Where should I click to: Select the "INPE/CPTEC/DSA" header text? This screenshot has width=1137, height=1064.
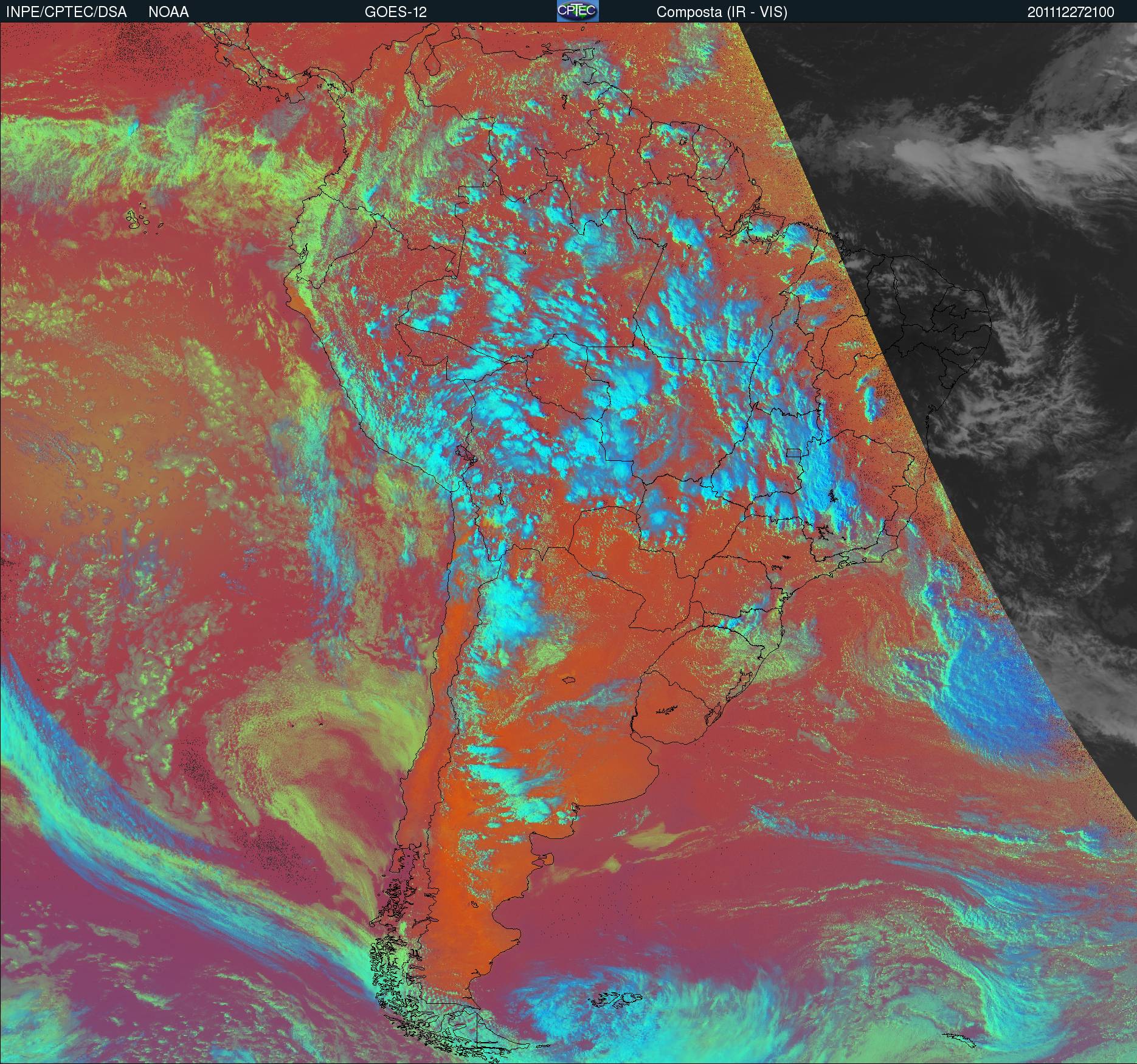coord(66,12)
